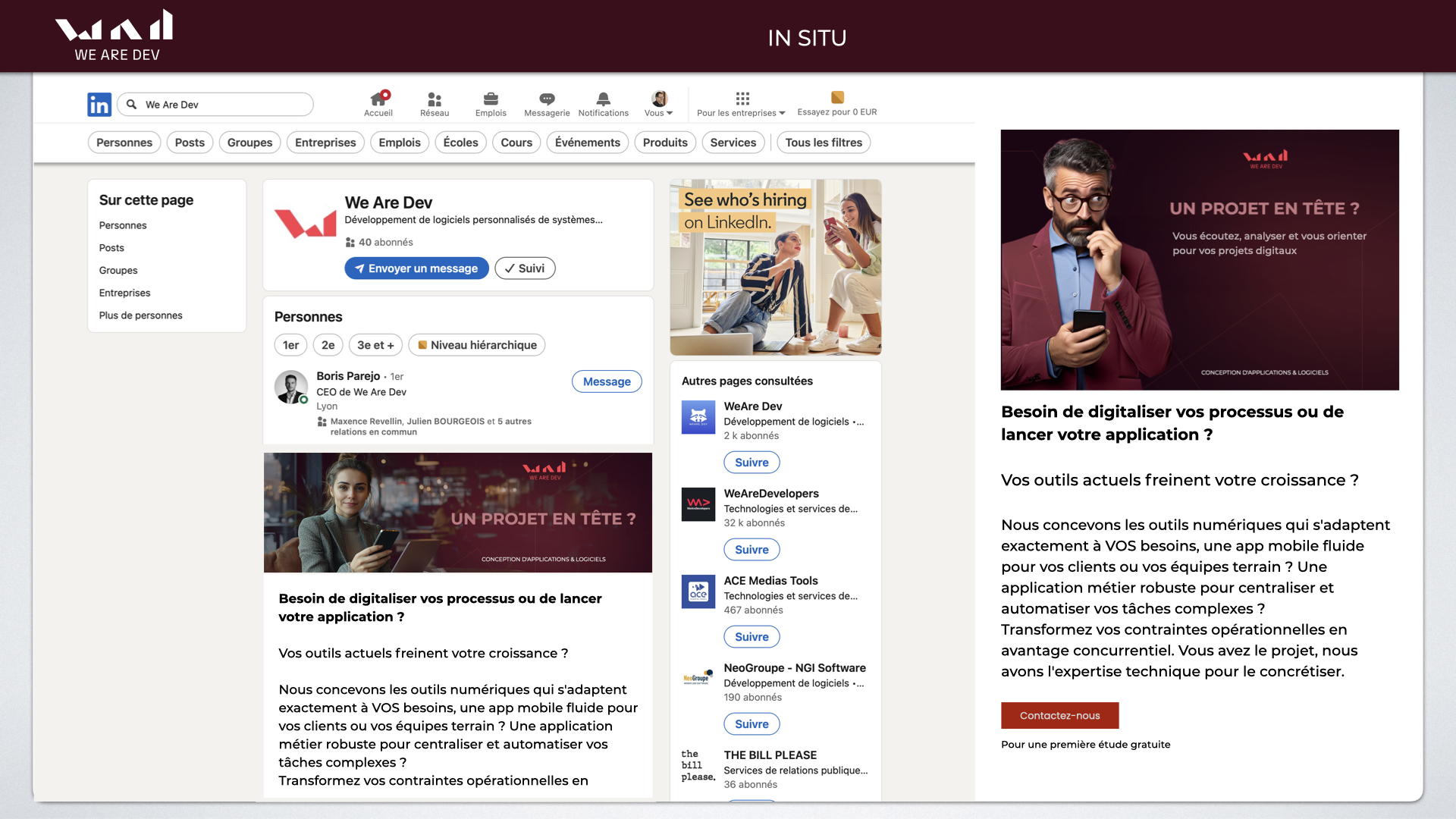Open the Niveau hiérarchique filter
This screenshot has width=1456, height=819.
tap(476, 345)
